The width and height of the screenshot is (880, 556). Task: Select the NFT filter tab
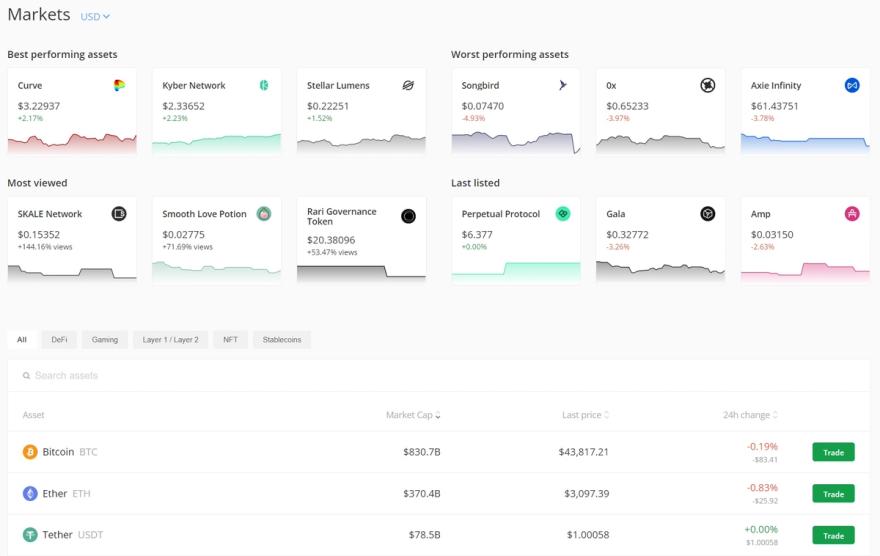point(230,339)
